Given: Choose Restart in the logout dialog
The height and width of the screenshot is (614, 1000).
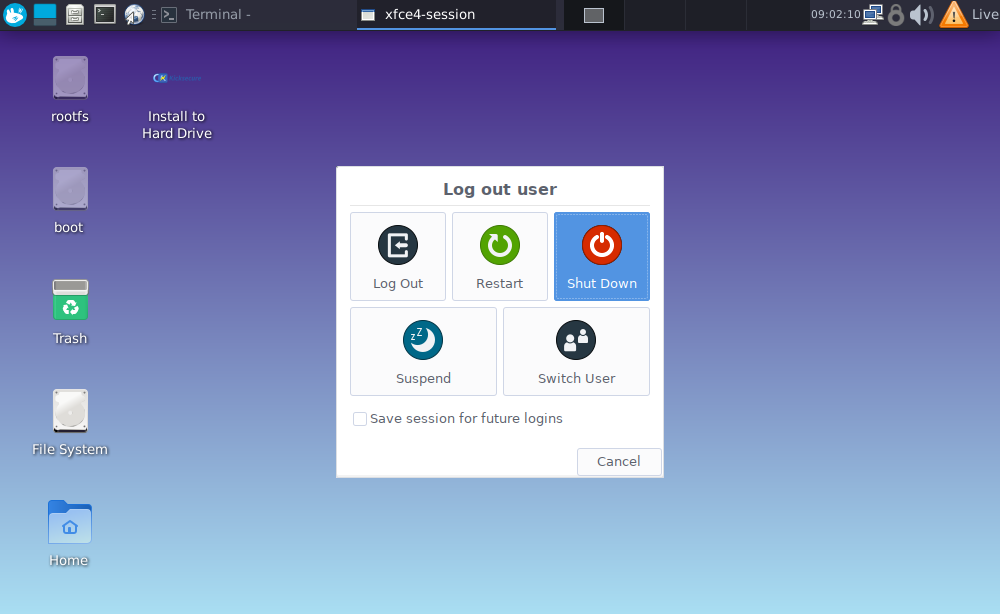Looking at the screenshot, I should (499, 256).
